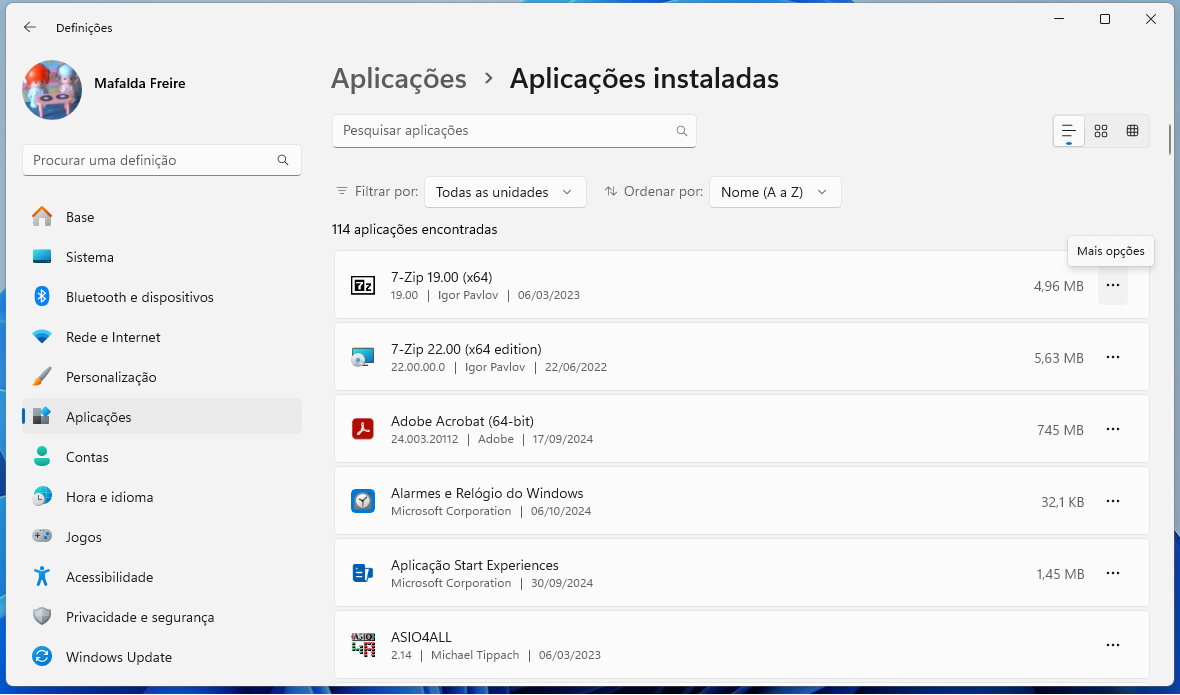This screenshot has height=695, width=1180.
Task: Click the 7-Zip 19.00 (x64) app name
Action: pos(442,277)
